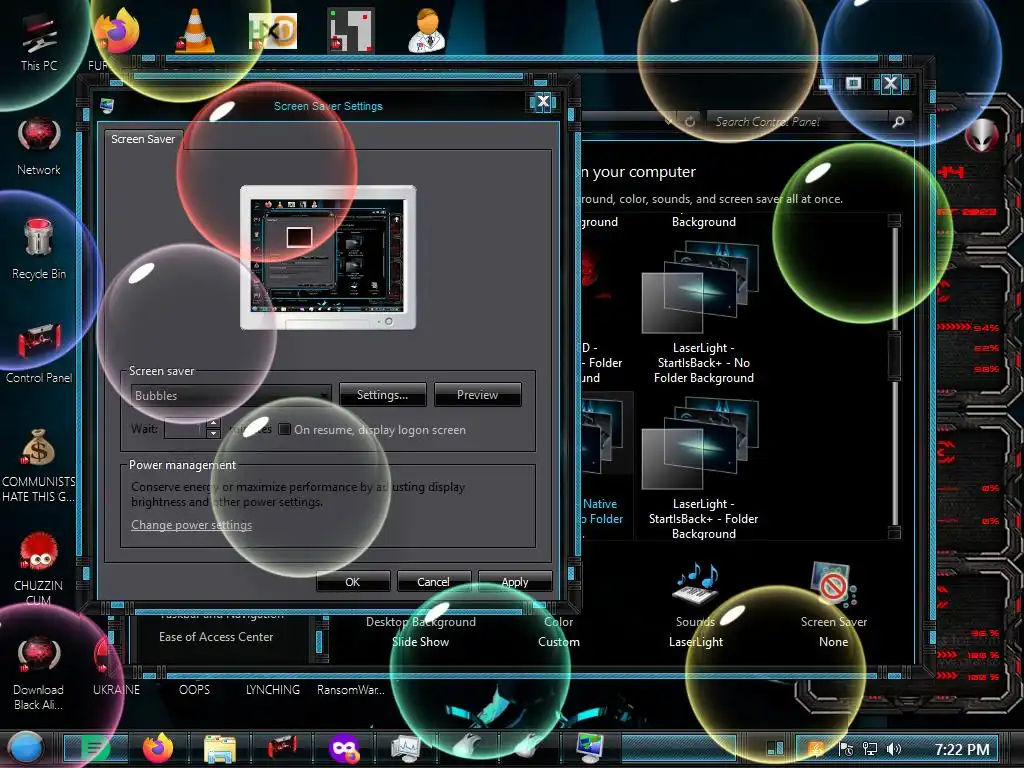This screenshot has width=1024, height=768.
Task: Click the network tray icon
Action: coord(870,749)
